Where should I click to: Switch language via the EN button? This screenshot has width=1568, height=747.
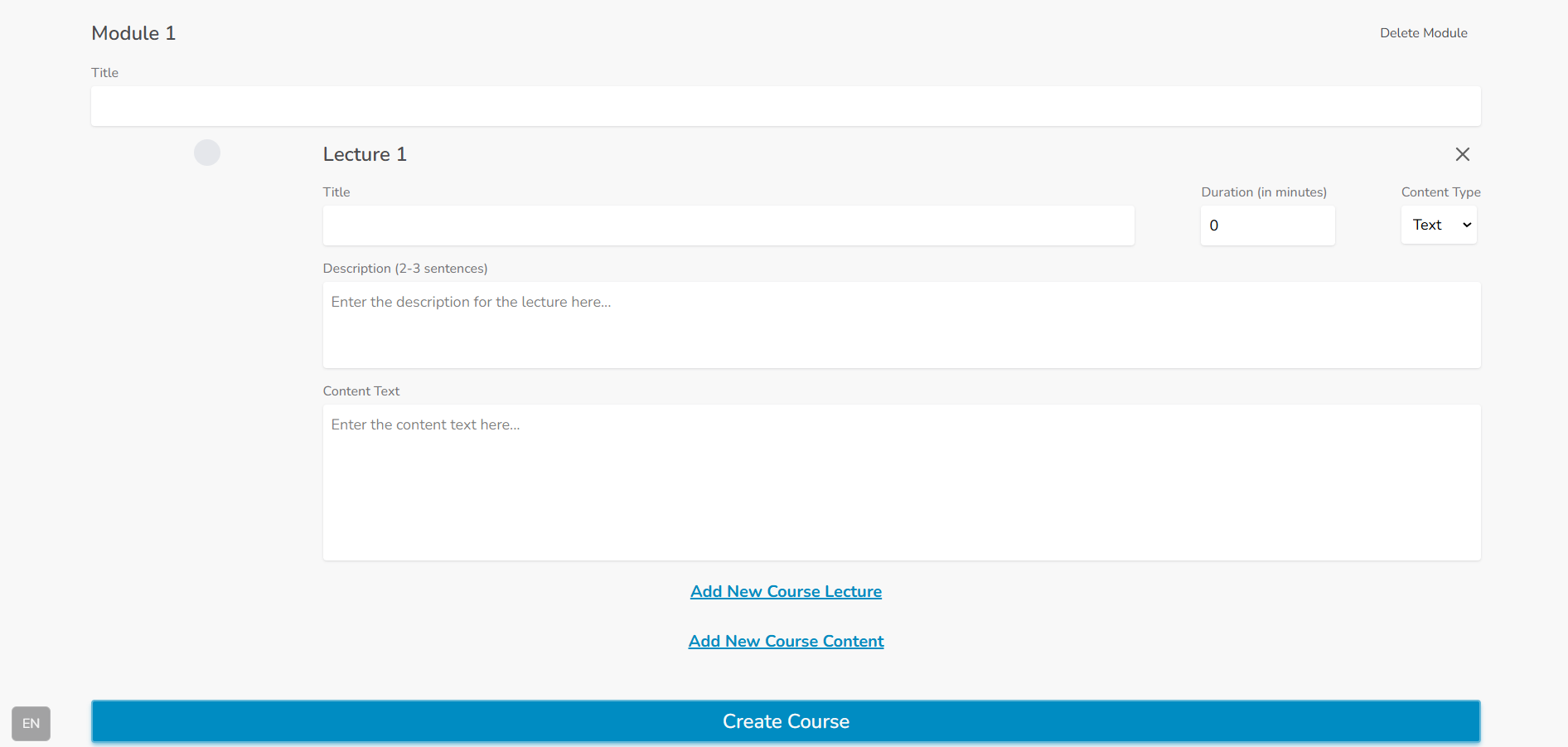(x=31, y=723)
